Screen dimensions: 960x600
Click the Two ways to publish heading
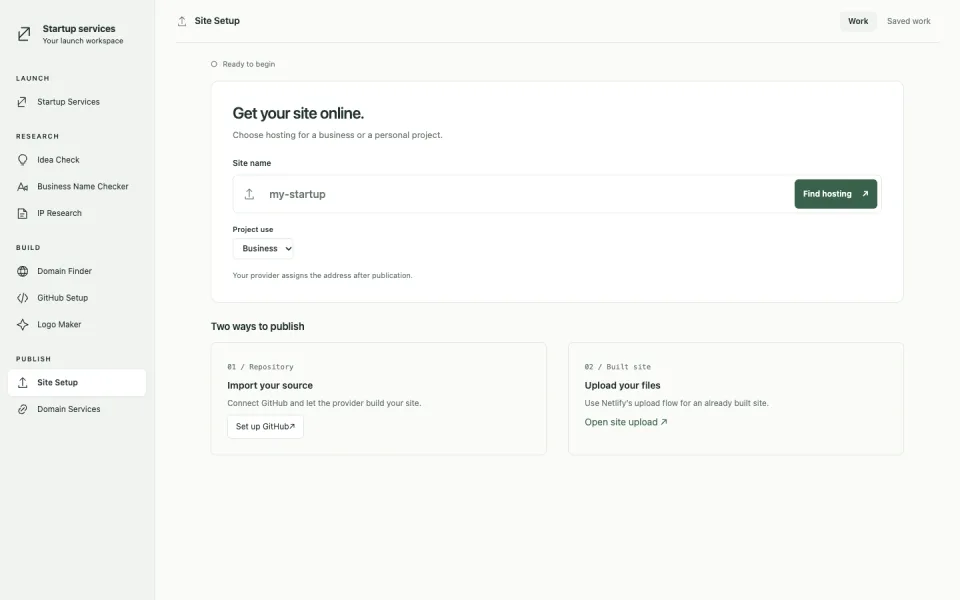coord(258,327)
